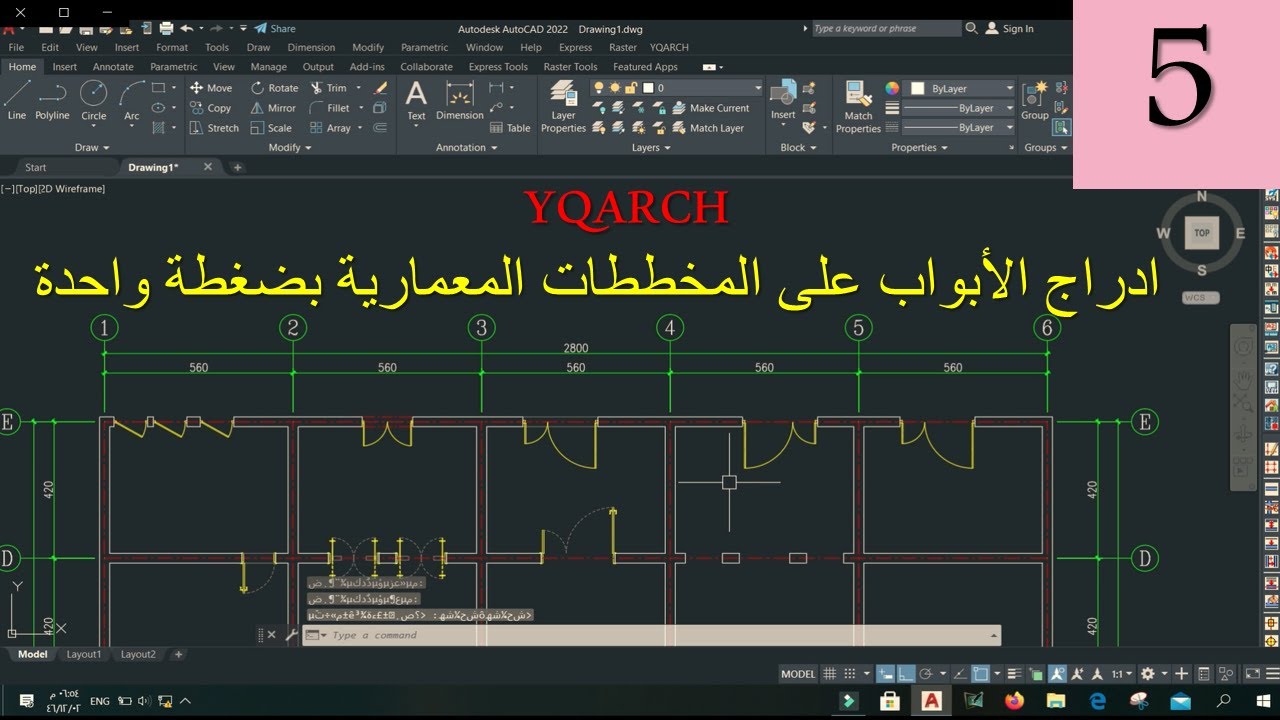
Task: Expand the Draw panel
Action: 92,147
